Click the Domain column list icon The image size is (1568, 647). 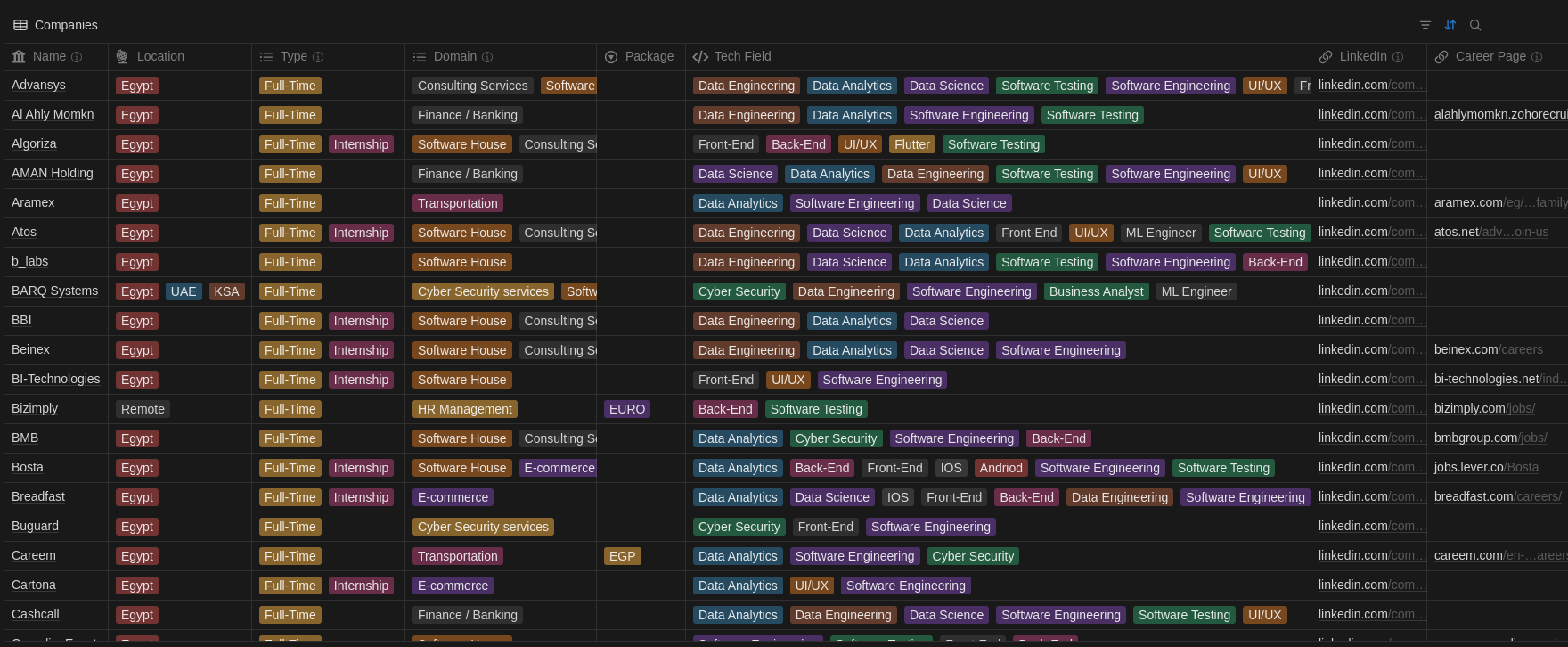point(420,57)
